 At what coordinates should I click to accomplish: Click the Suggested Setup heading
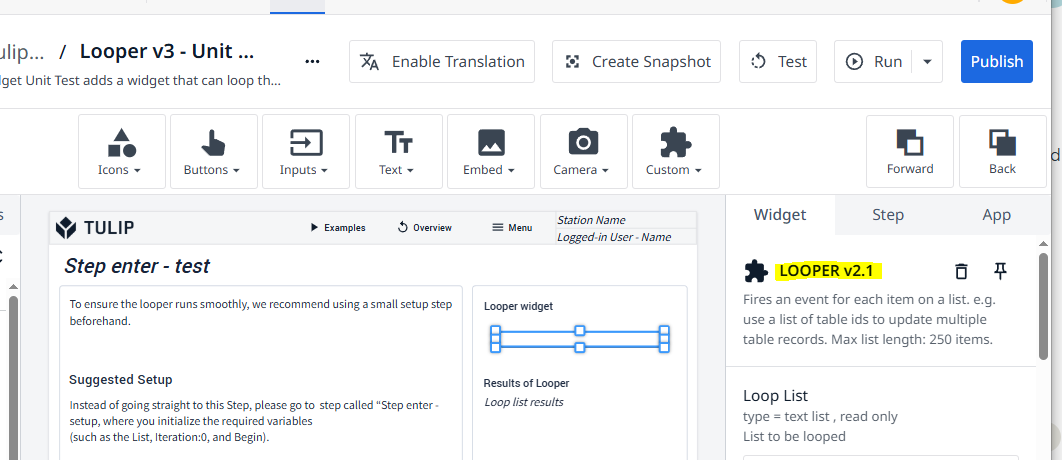121,379
